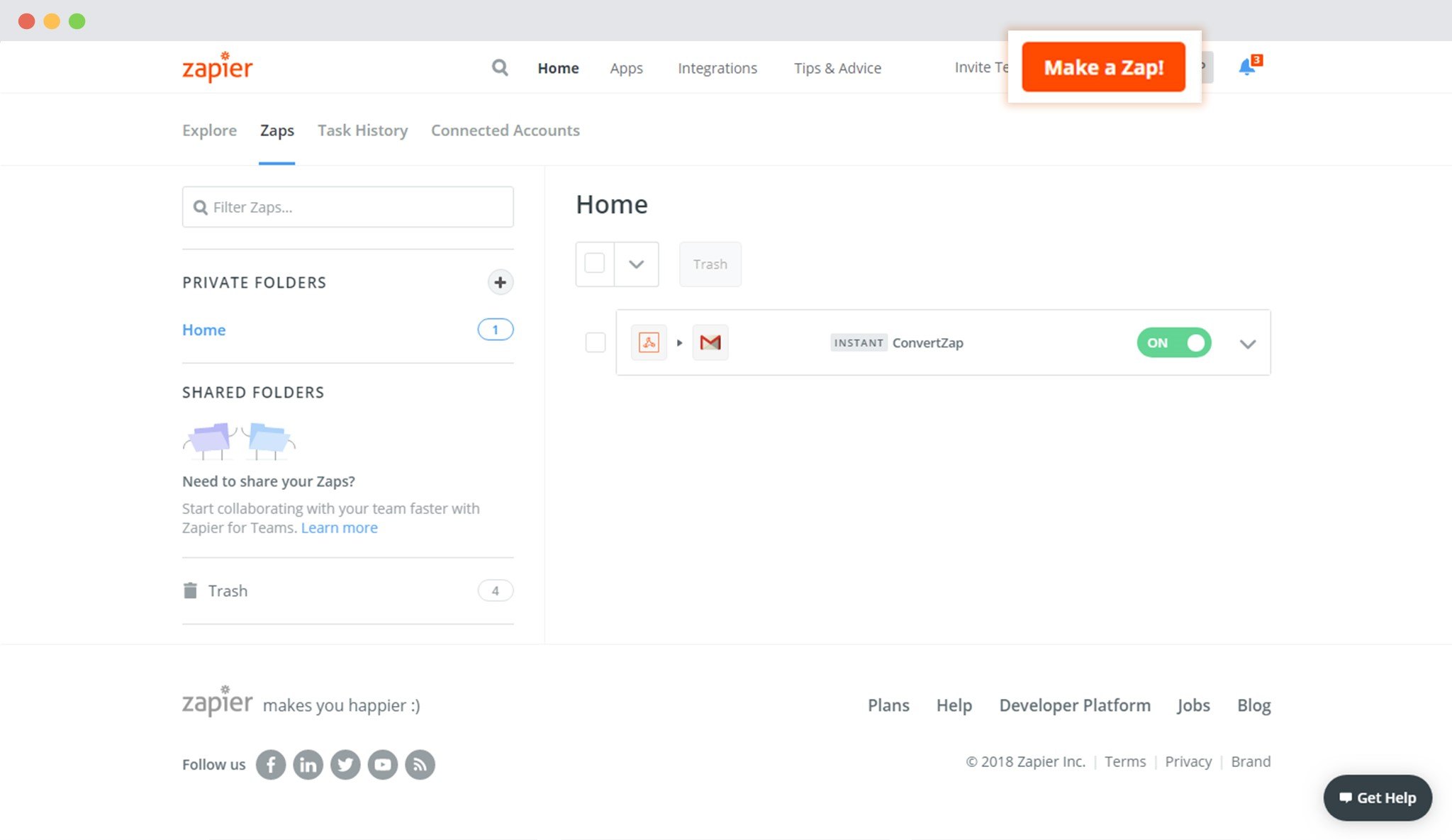Open the Plans footer link
Screen dimensions: 1452x840
[888, 705]
